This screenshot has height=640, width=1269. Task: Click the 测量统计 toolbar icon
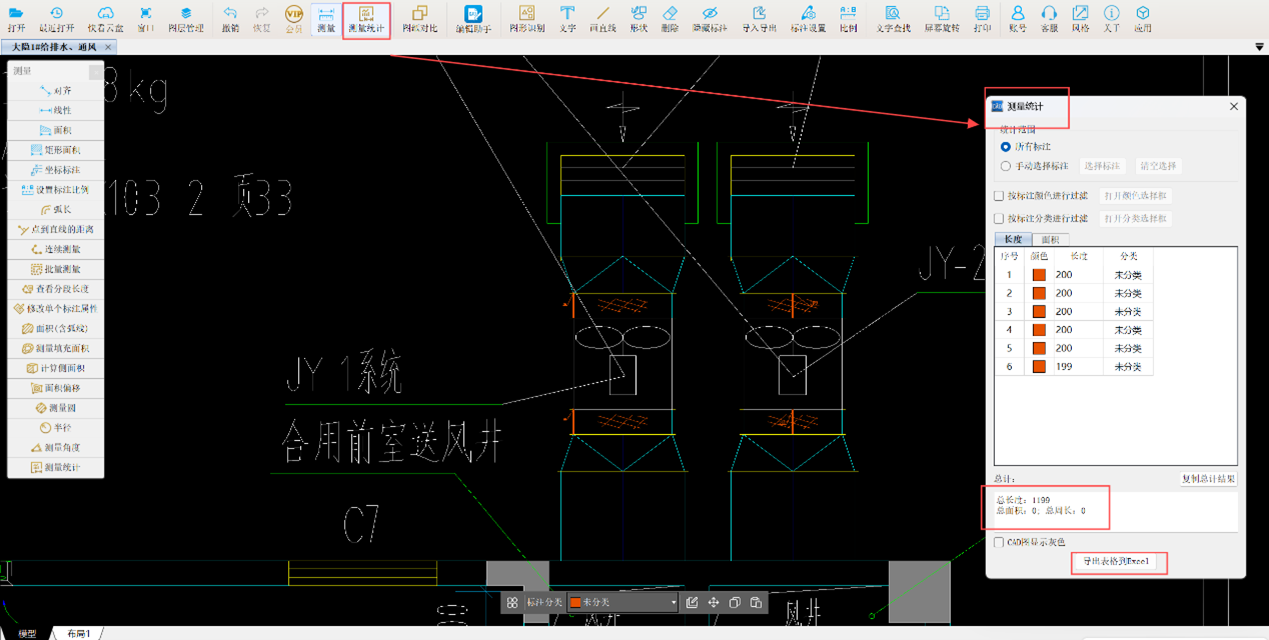point(366,18)
